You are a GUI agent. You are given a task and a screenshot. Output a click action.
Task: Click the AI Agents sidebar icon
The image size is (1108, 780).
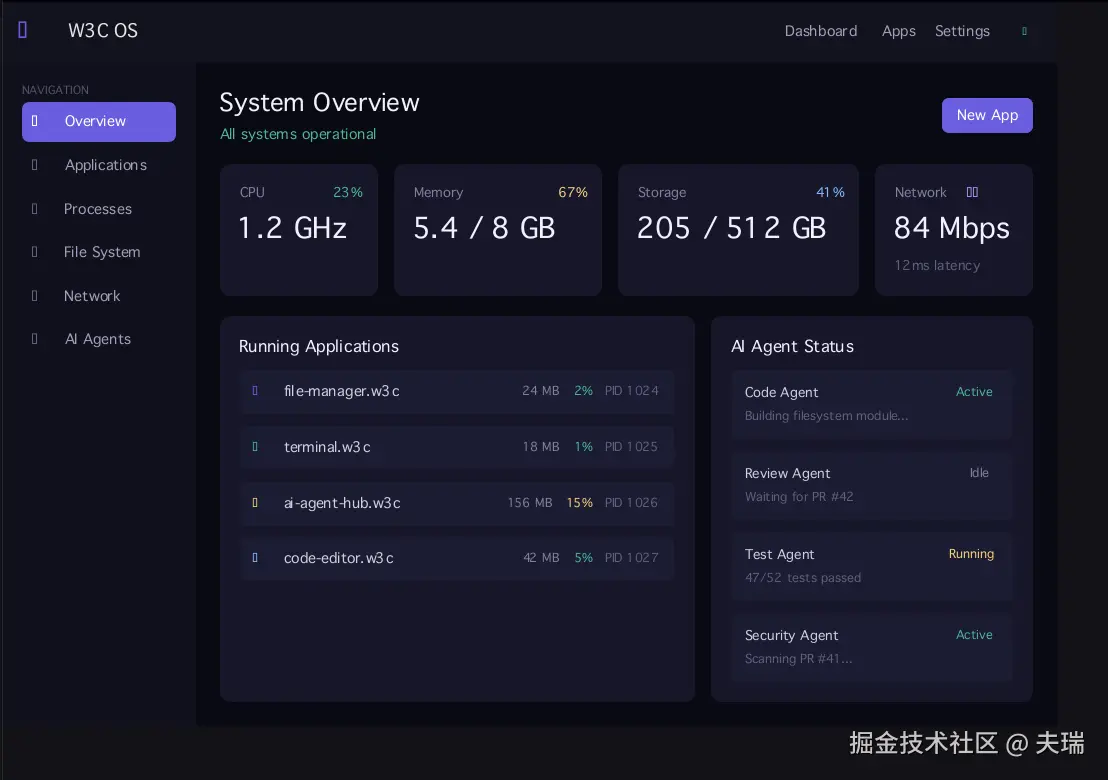click(34, 339)
